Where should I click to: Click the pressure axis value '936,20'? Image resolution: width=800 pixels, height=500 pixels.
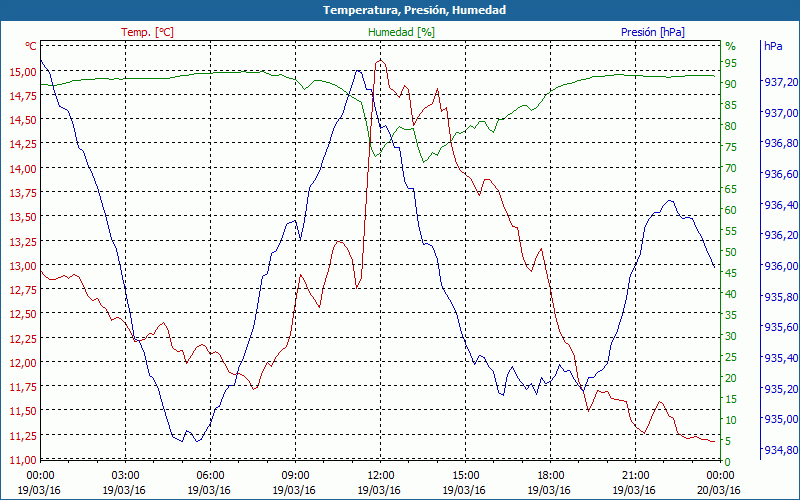point(781,235)
